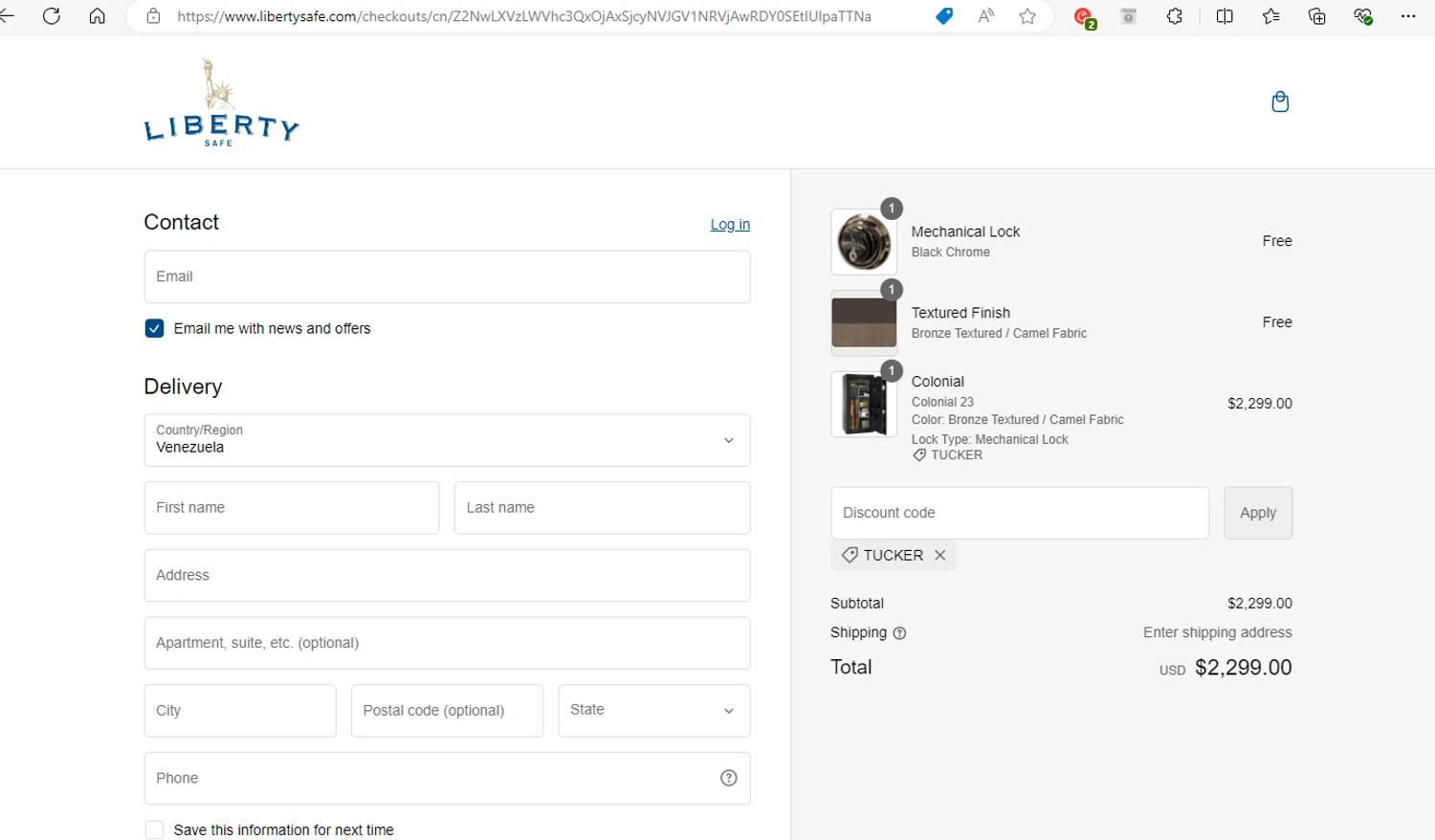Add this page to favorites
Viewport: 1435px width, 840px height.
click(x=1027, y=16)
